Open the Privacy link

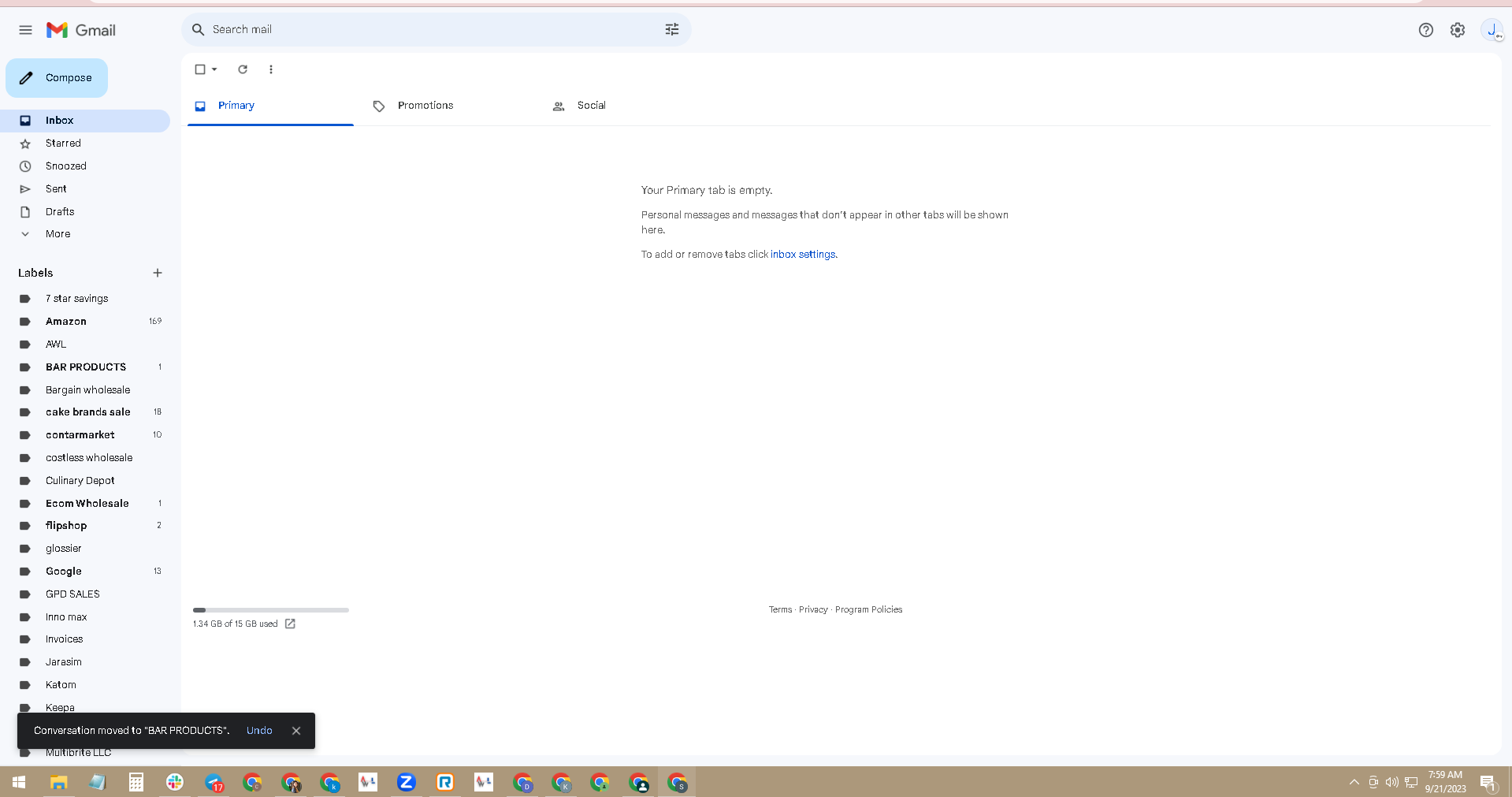point(813,609)
